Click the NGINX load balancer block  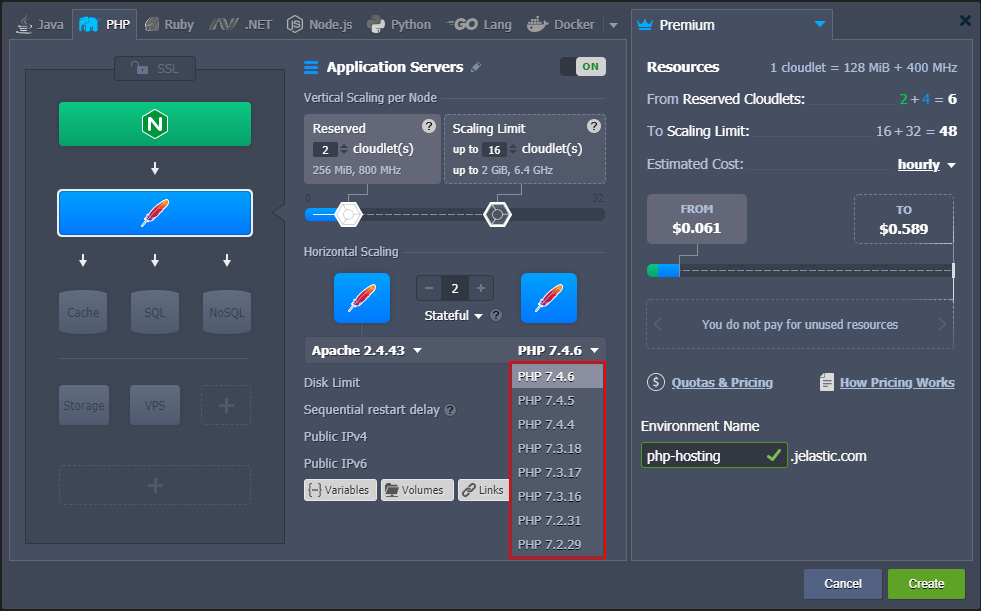click(154, 123)
